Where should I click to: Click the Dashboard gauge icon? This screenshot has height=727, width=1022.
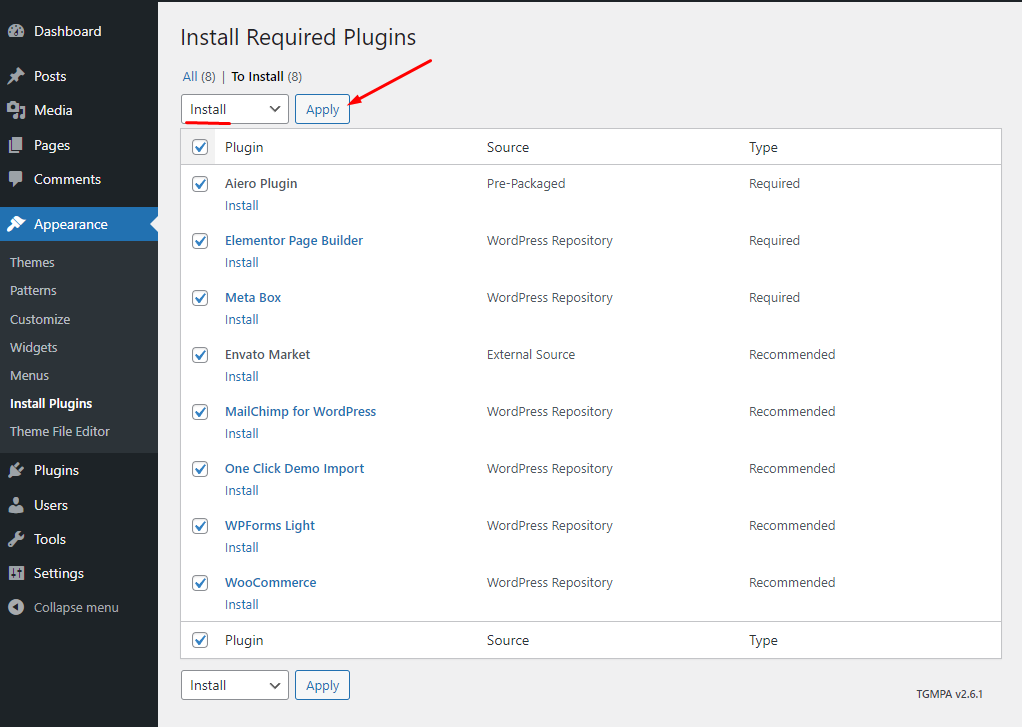(16, 31)
